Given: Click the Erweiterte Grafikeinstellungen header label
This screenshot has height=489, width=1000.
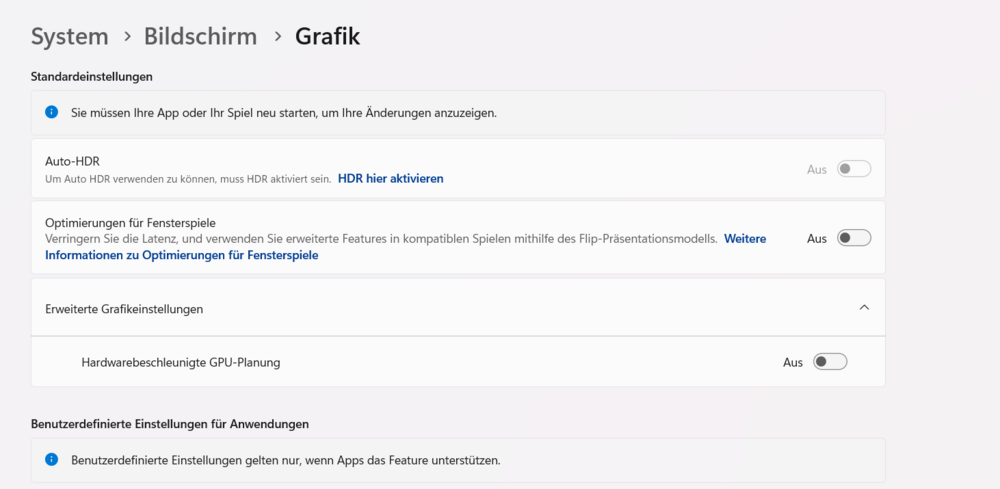Looking at the screenshot, I should tap(124, 309).
